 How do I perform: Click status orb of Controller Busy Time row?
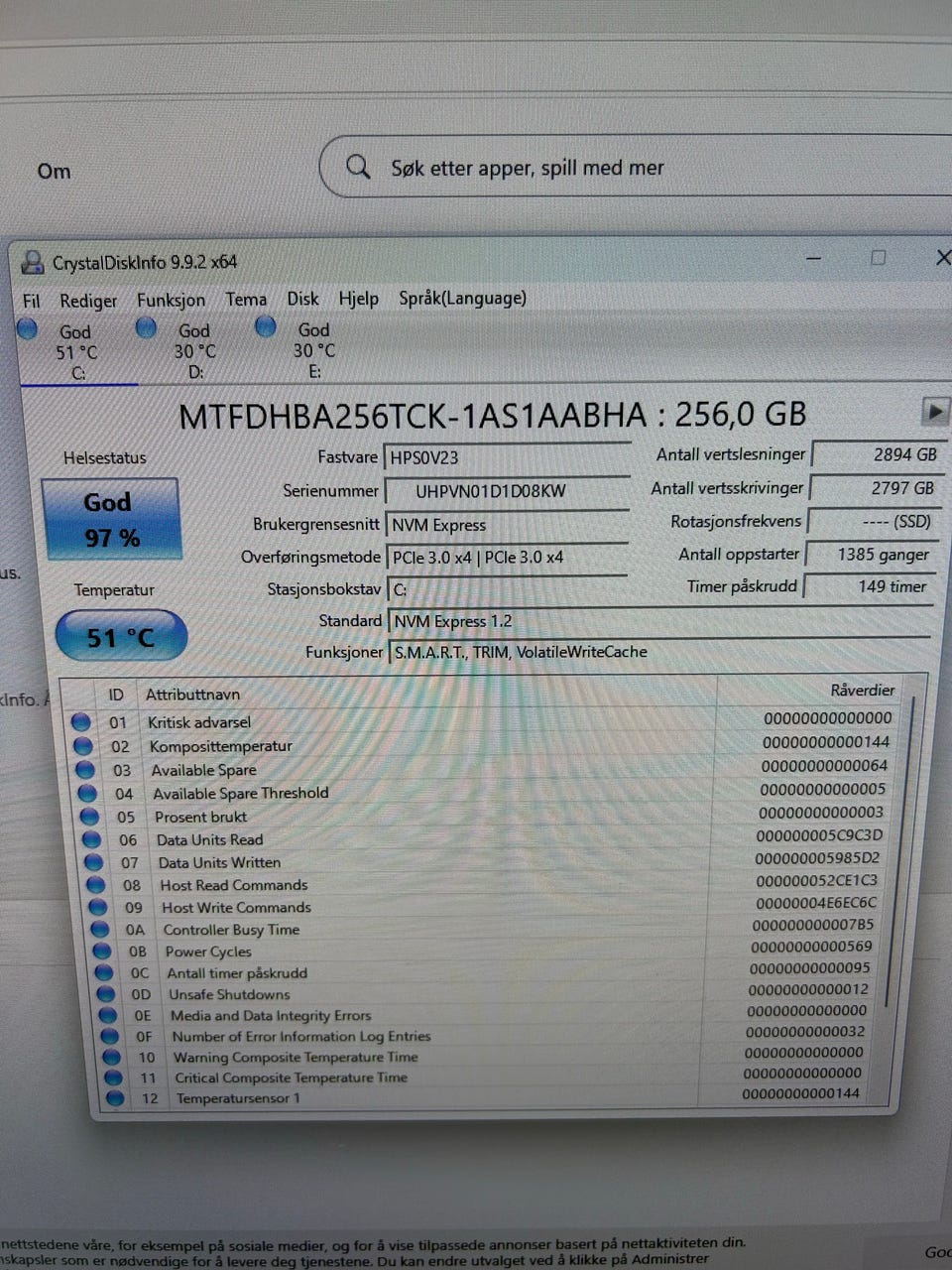[x=100, y=930]
